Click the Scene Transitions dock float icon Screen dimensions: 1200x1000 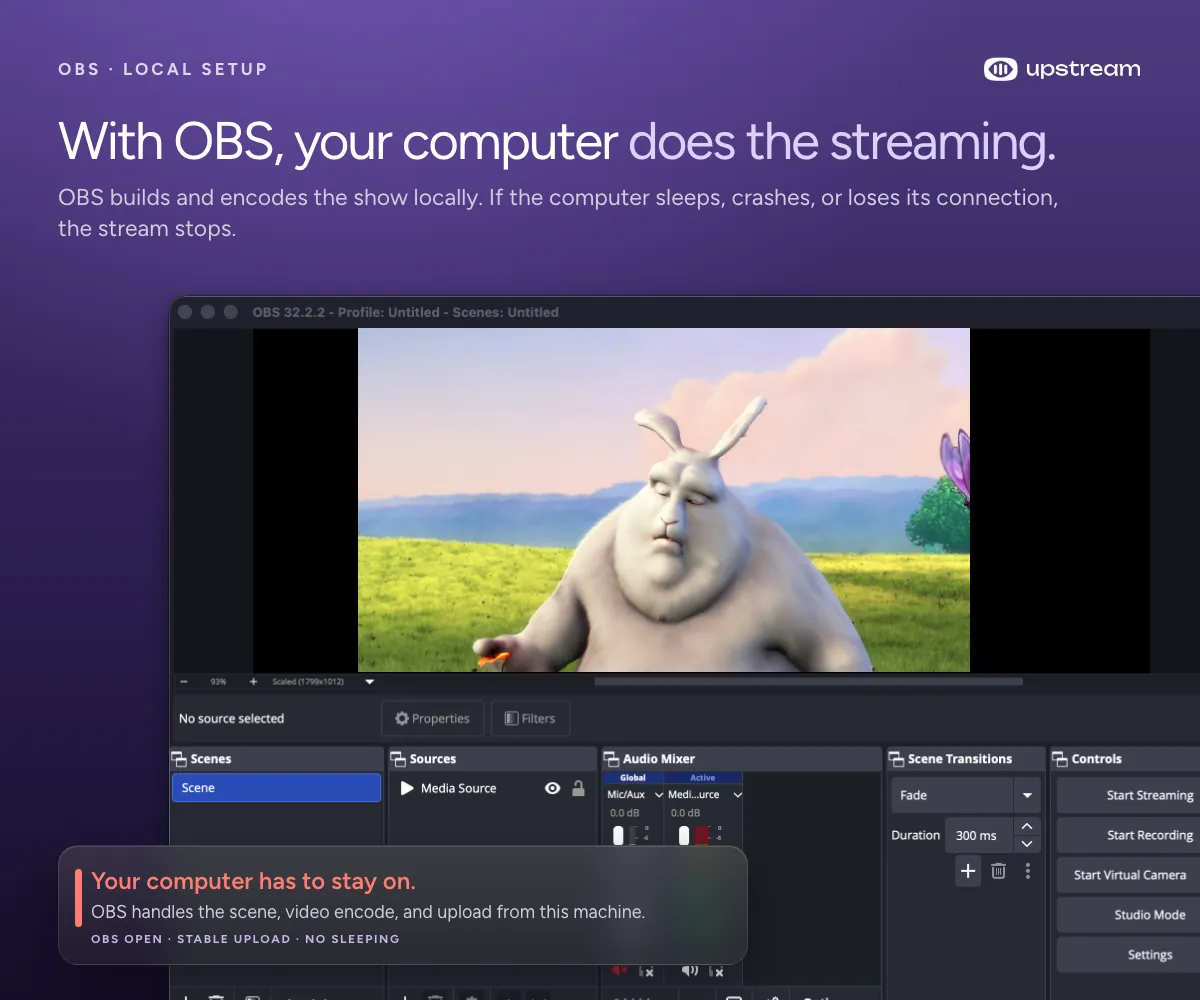click(896, 759)
